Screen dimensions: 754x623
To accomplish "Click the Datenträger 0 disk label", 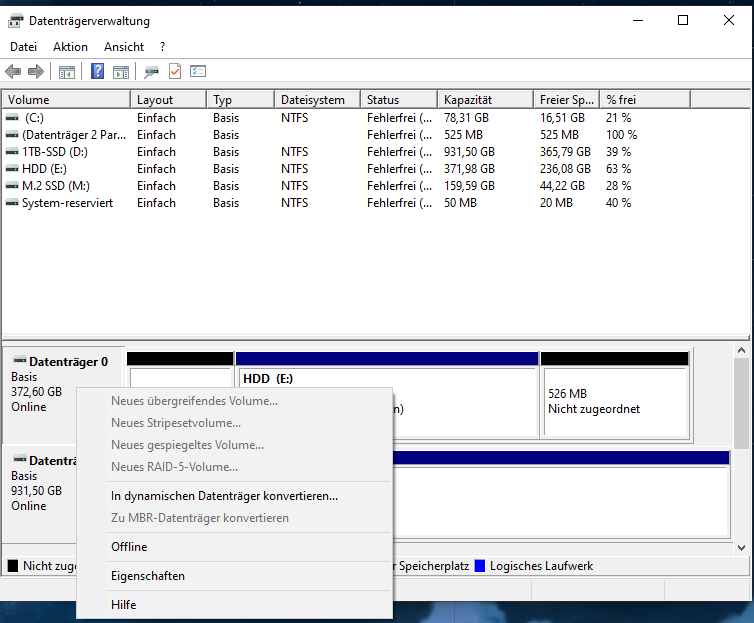I will click(68, 361).
